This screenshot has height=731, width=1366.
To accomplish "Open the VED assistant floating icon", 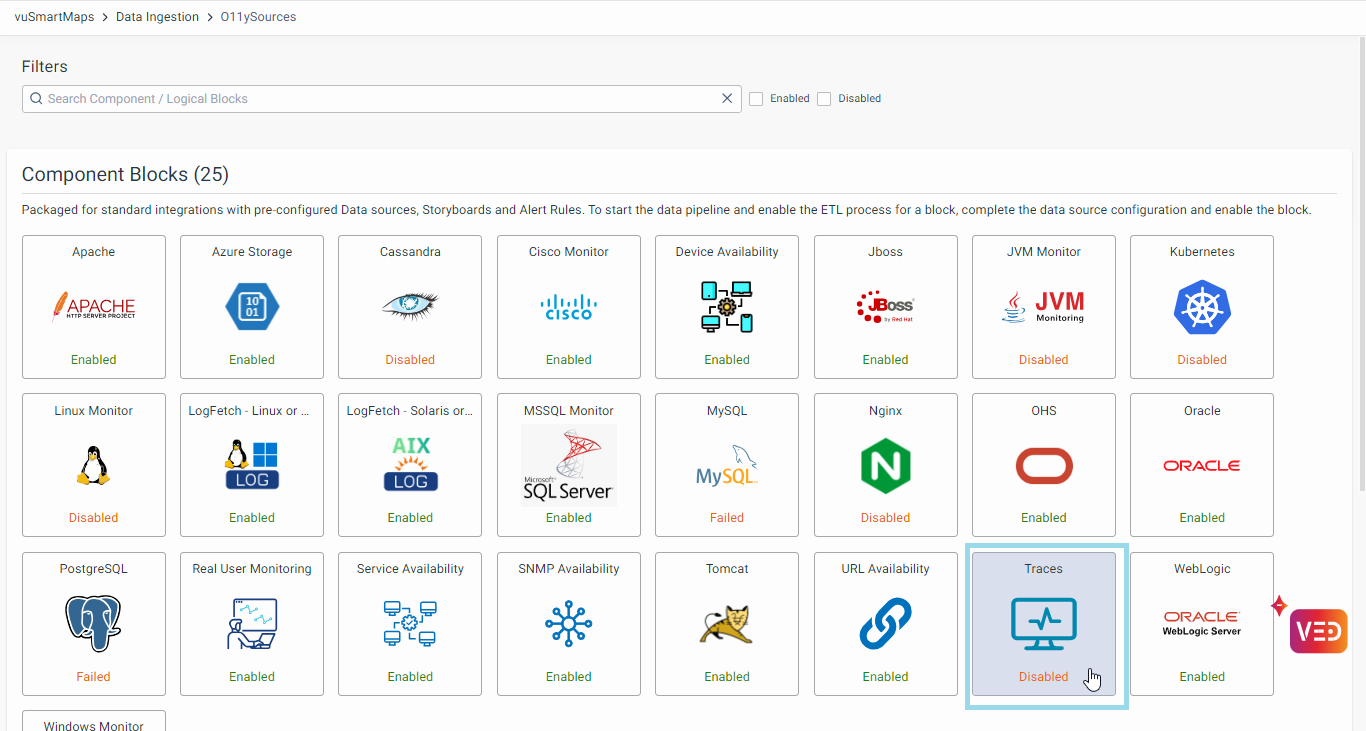I will coord(1318,631).
